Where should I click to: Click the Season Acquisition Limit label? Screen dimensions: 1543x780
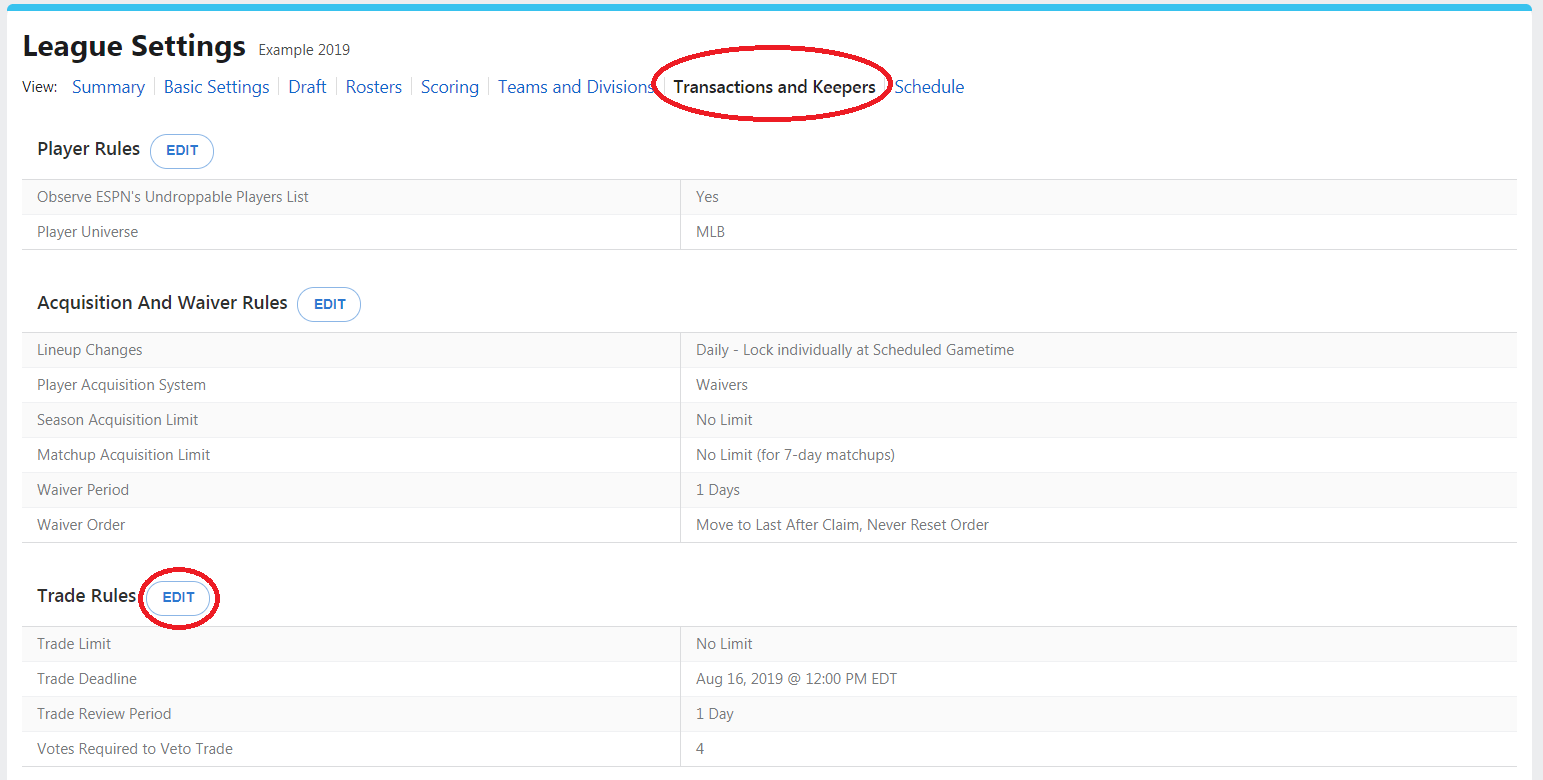118,420
